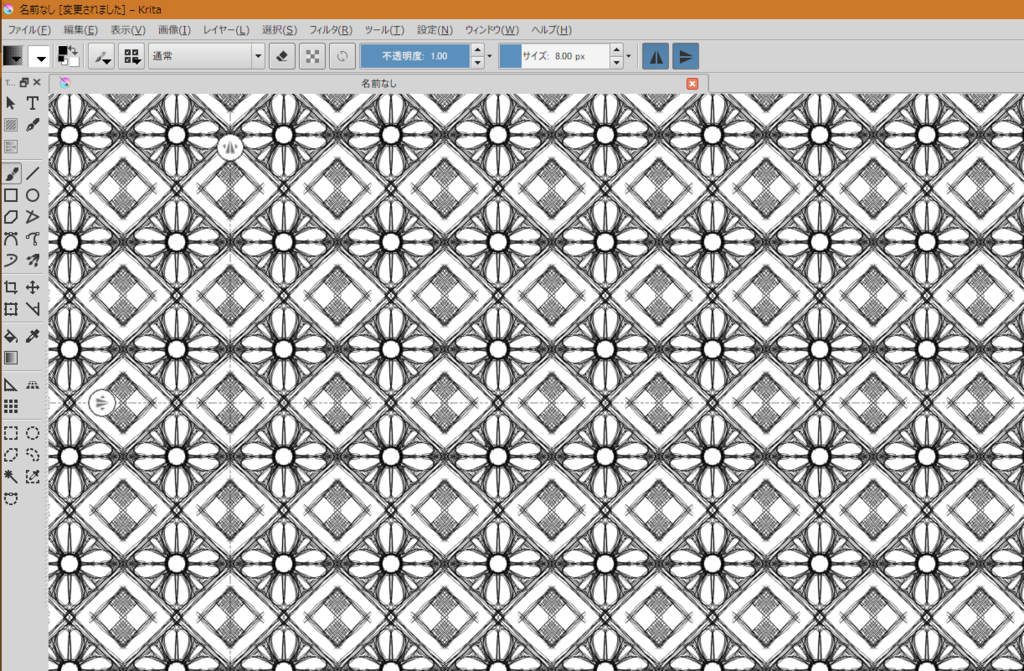The width and height of the screenshot is (1024, 671).
Task: Open the レイヤー(L) menu
Action: 226,30
